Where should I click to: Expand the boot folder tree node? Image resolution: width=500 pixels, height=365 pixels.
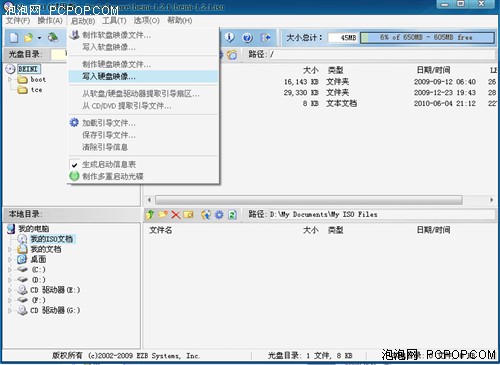[x=10, y=80]
